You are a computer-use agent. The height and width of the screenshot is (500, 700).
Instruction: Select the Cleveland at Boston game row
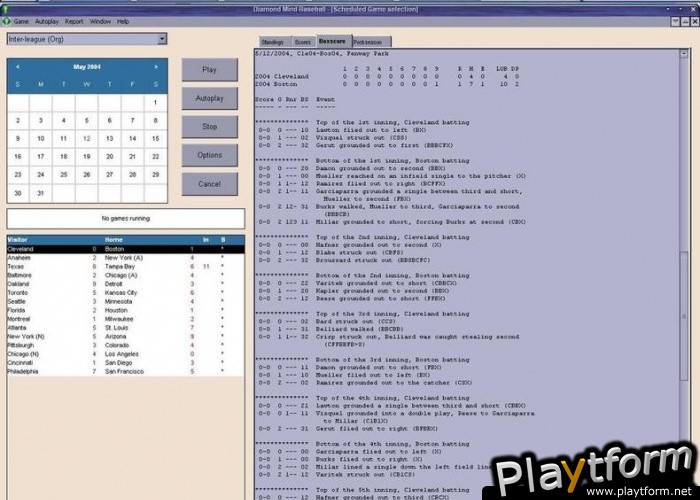[x=125, y=249]
